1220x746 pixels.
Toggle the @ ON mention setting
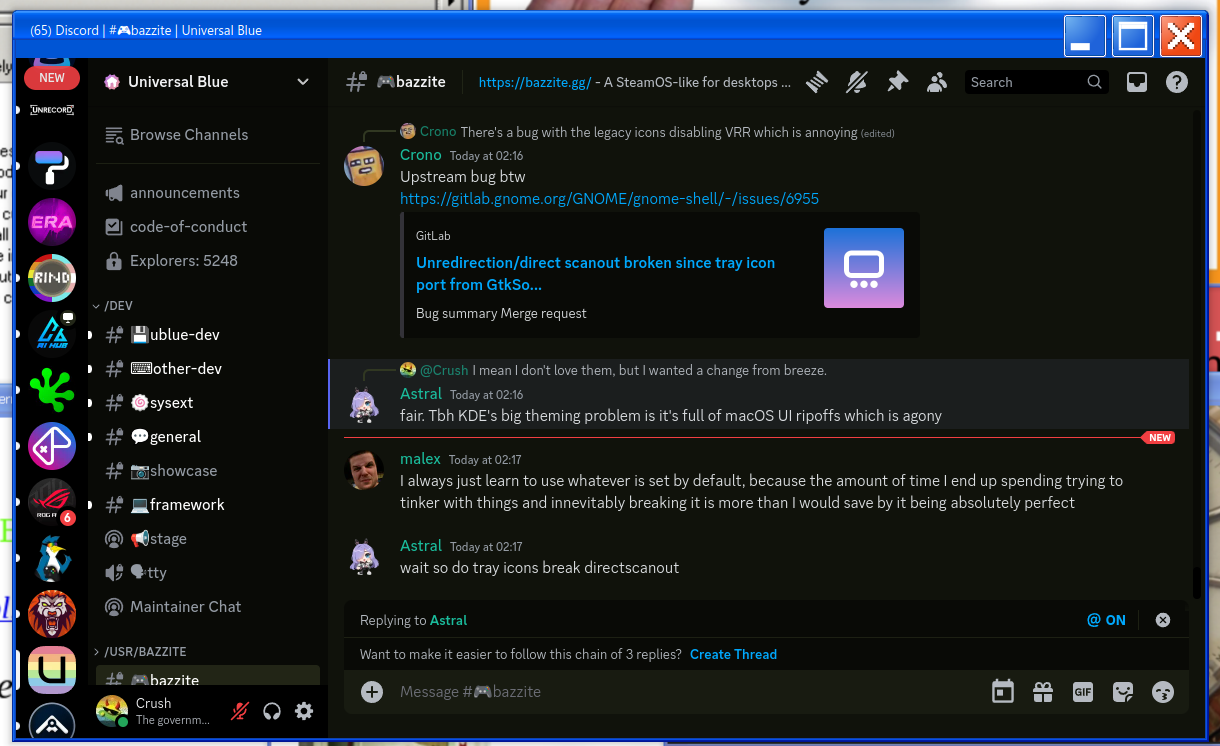(1106, 620)
